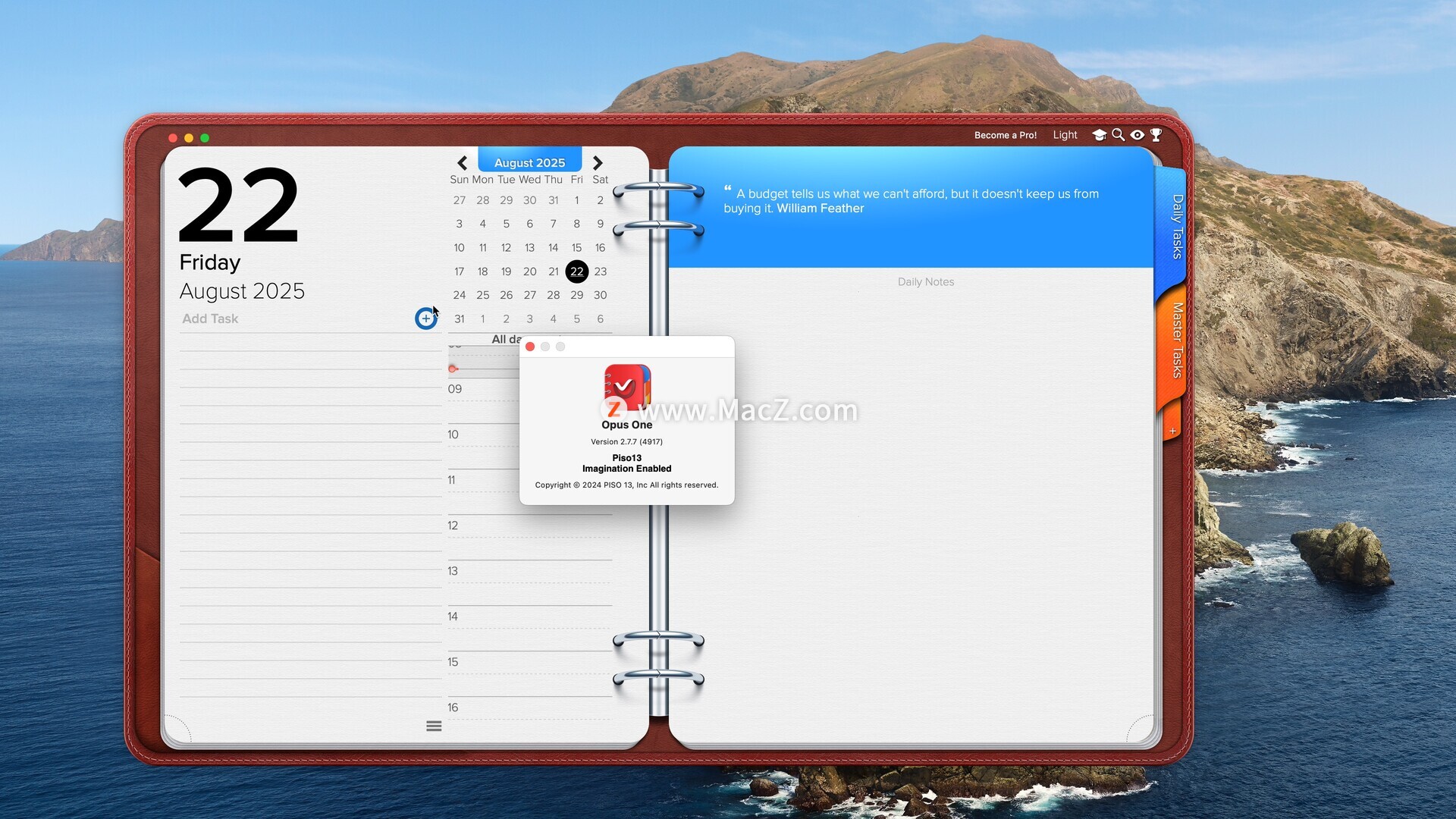
Task: Go to previous month with left chevron
Action: click(462, 163)
